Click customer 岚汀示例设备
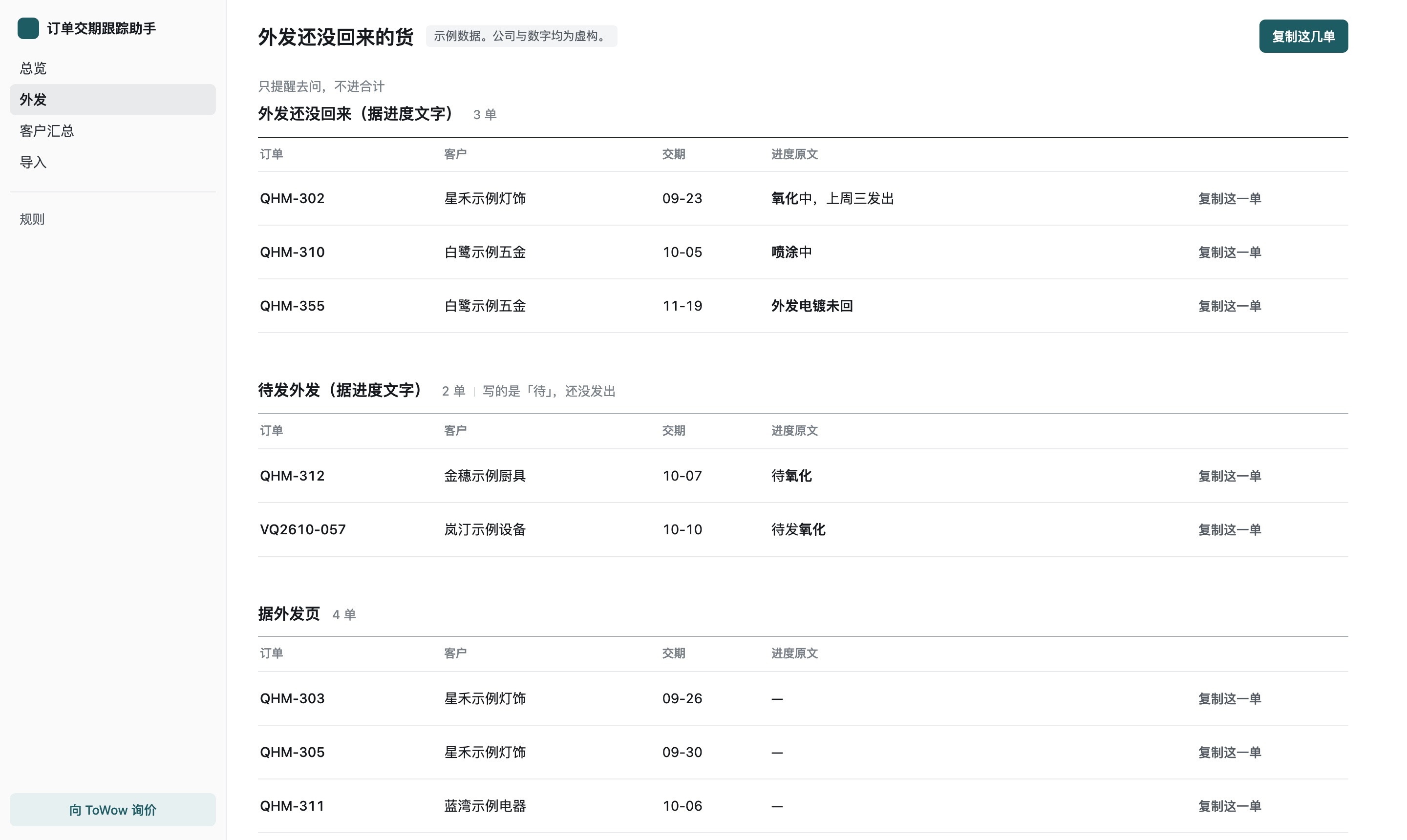The width and height of the screenshot is (1407, 840). point(485,530)
